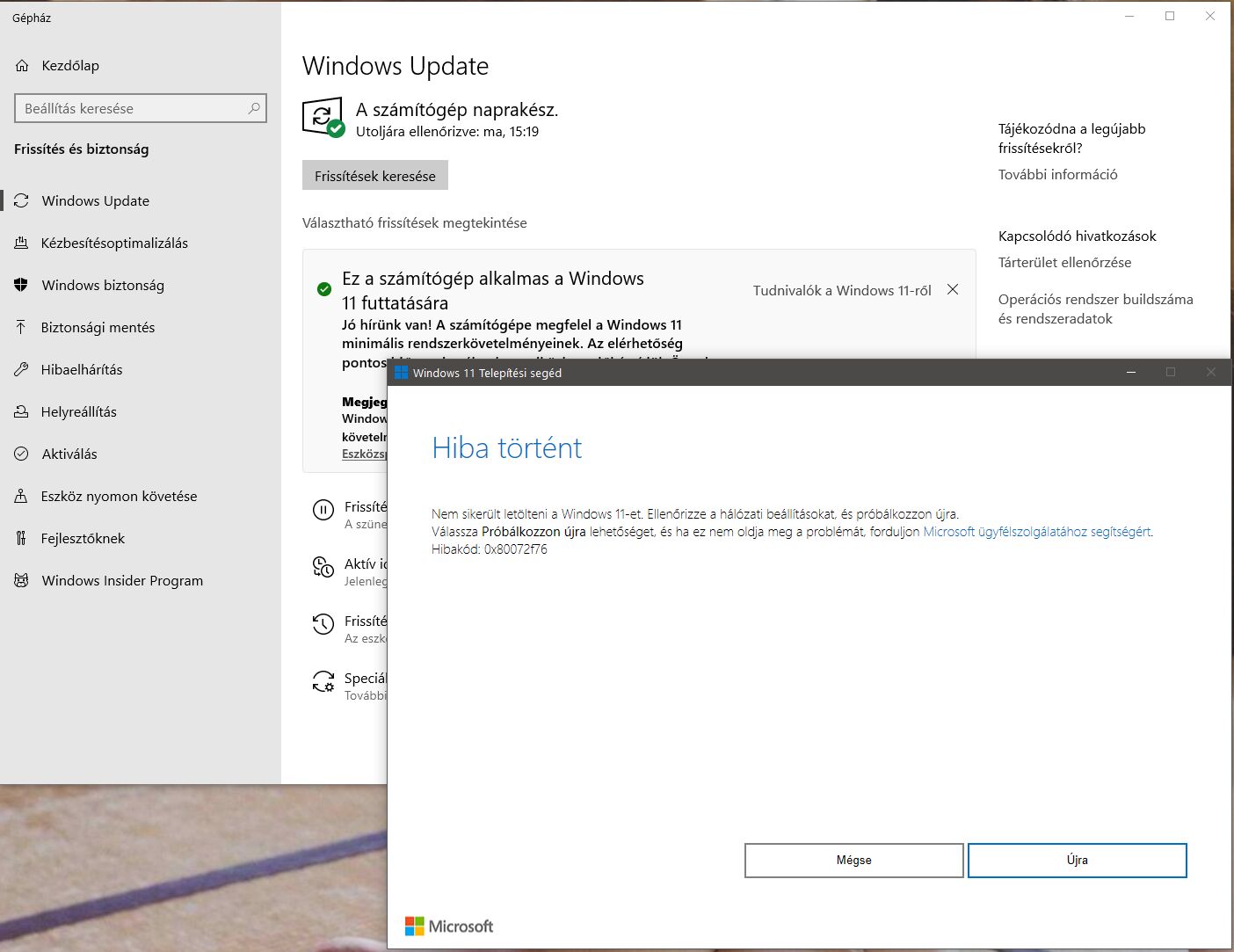Click the Hiba történt heading
Screen dimensions: 1234x952
507,448
